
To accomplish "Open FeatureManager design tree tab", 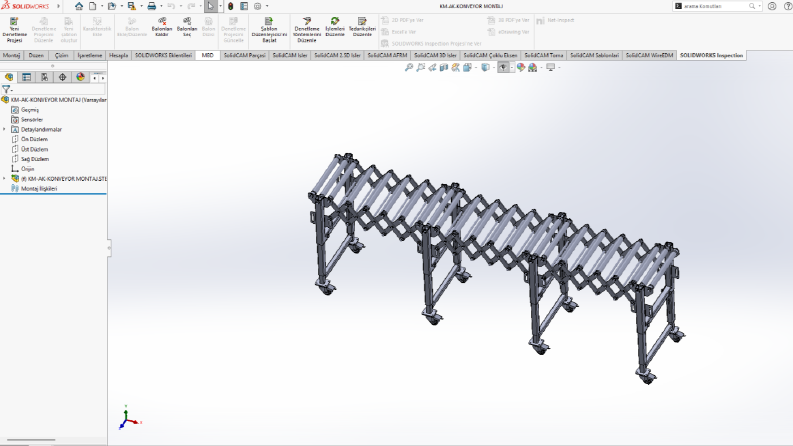I will point(9,77).
